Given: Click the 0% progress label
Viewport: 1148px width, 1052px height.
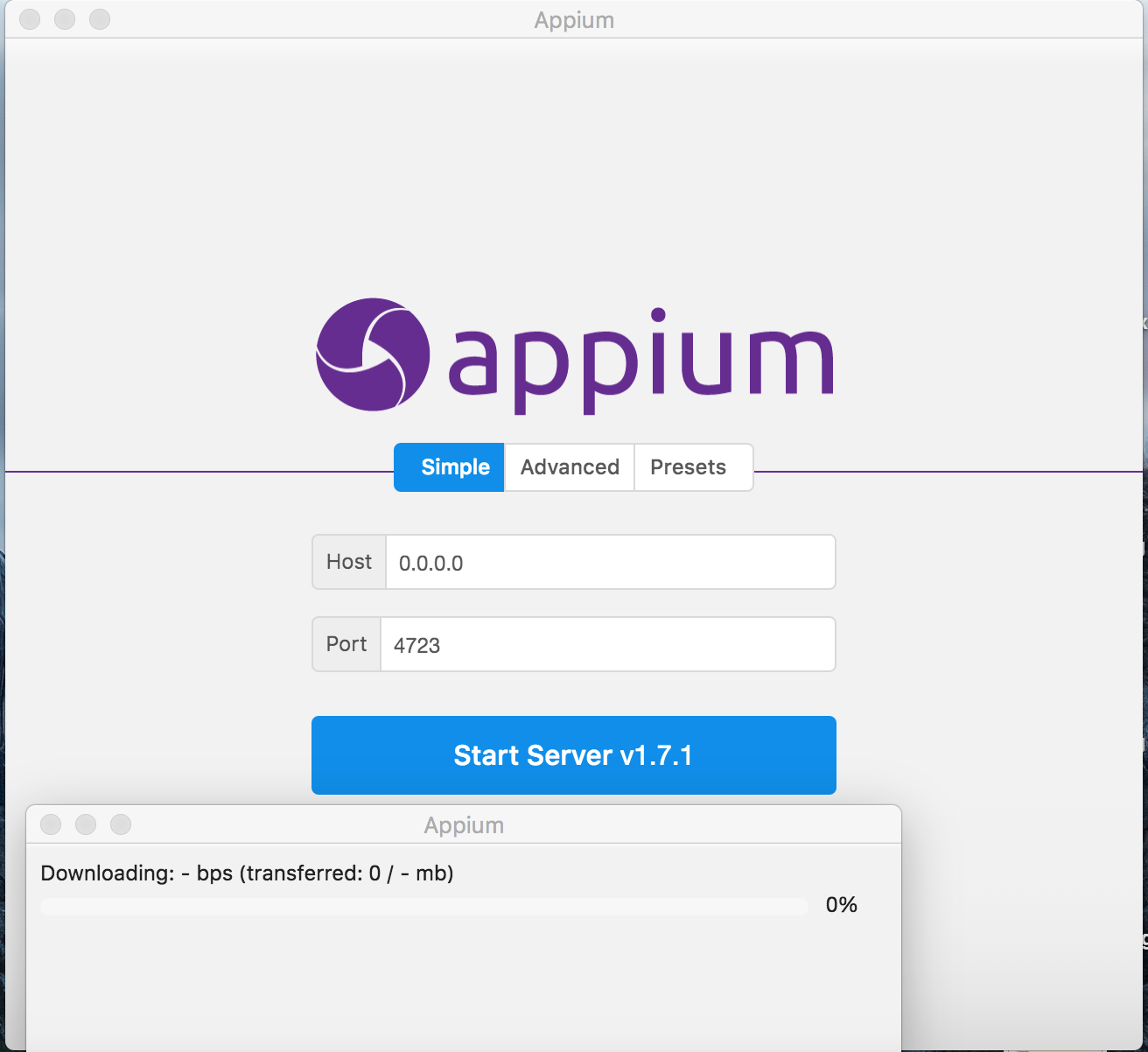Looking at the screenshot, I should click(842, 905).
